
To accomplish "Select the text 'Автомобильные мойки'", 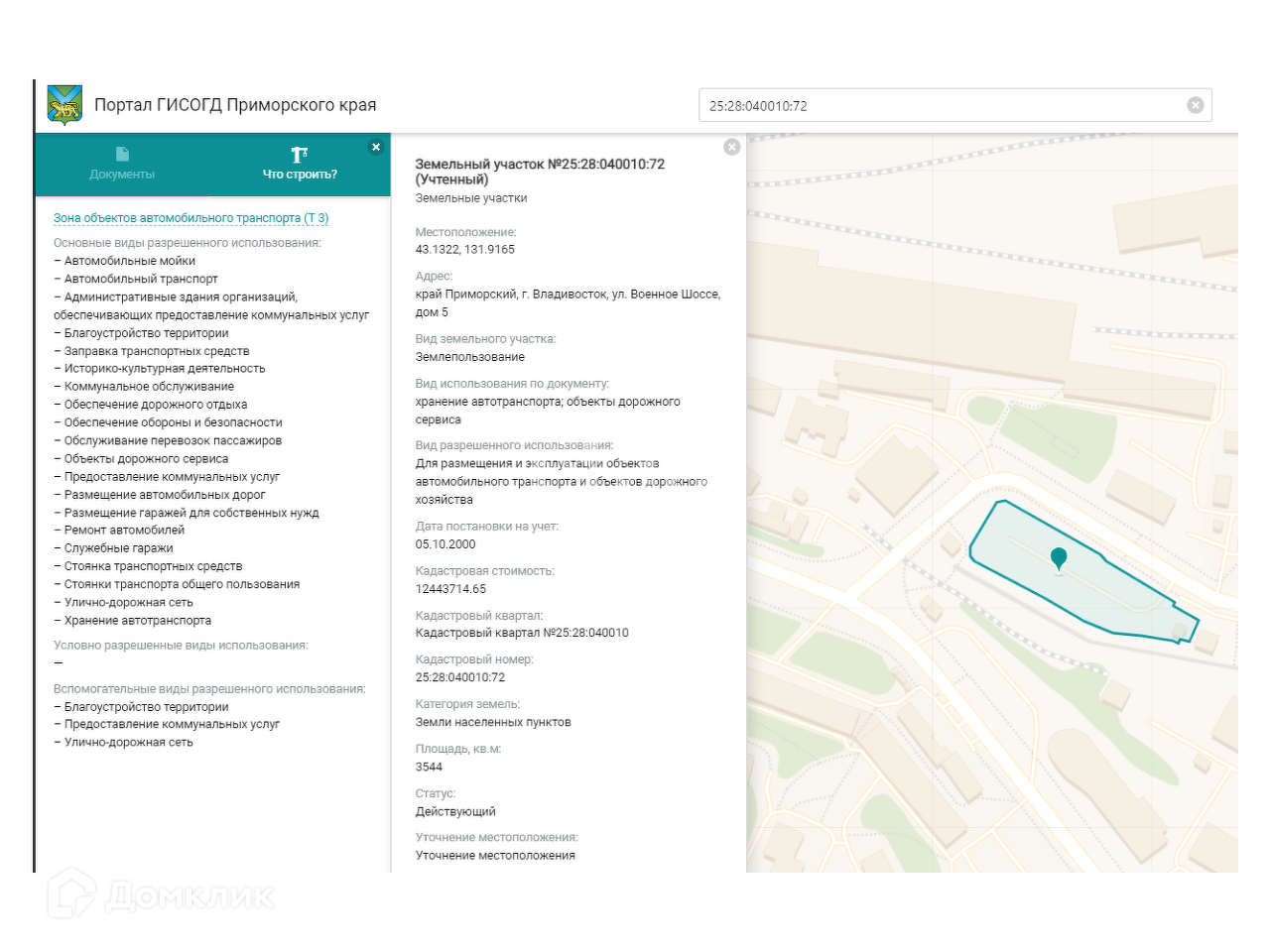I will click(x=130, y=261).
